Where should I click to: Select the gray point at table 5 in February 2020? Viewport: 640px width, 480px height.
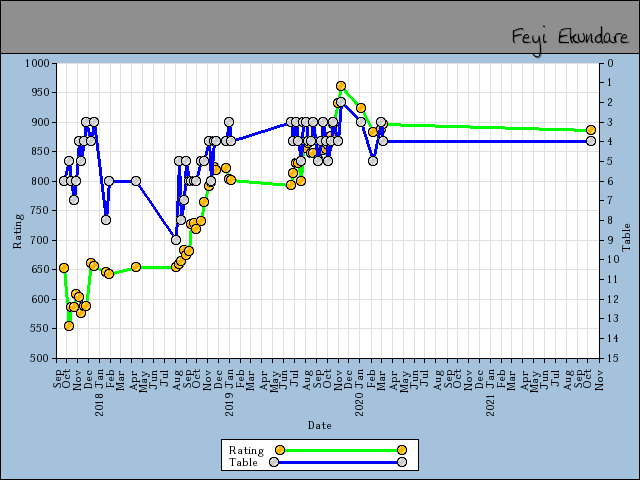tap(373, 161)
